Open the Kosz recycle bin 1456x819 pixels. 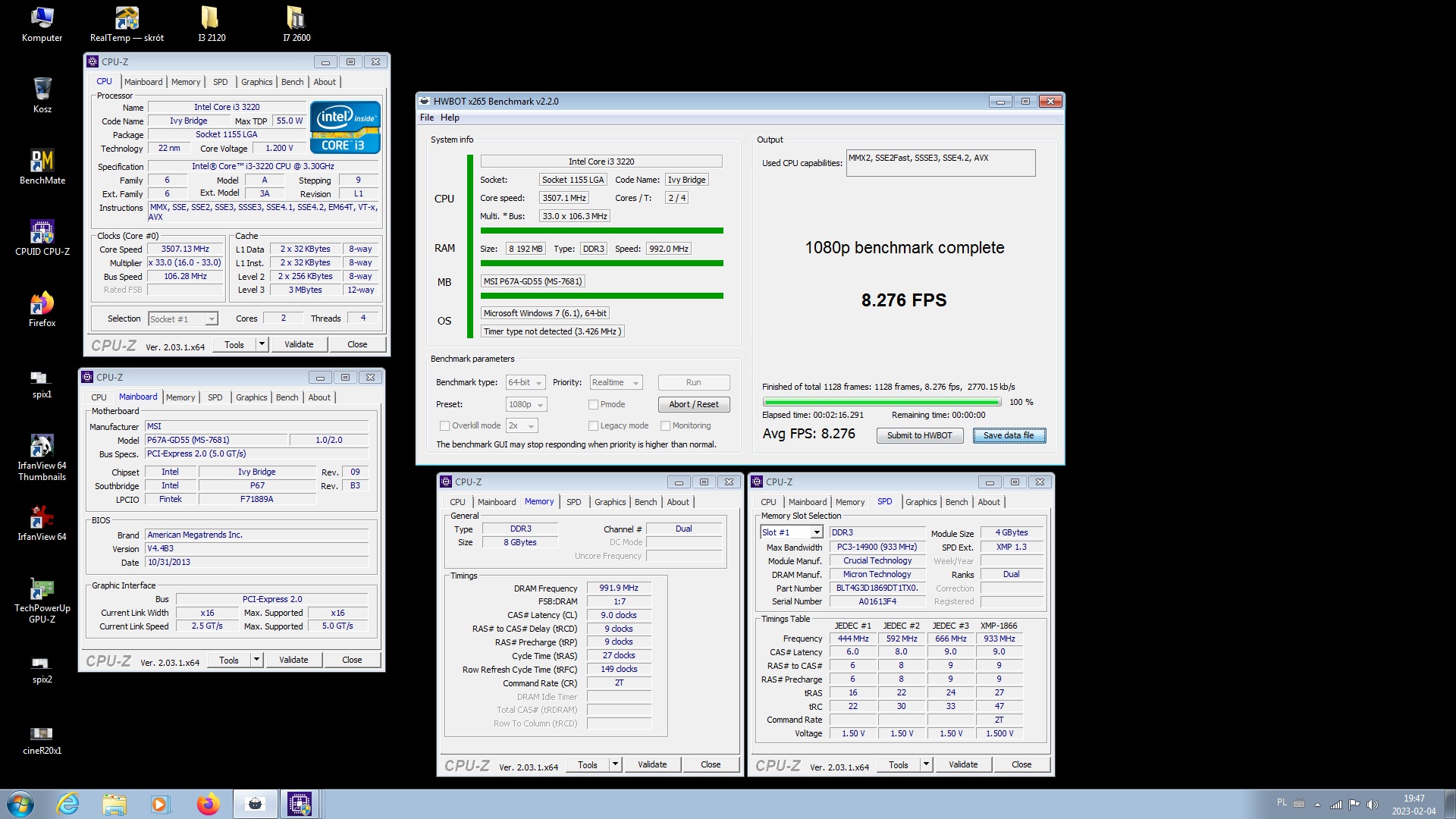pyautogui.click(x=42, y=96)
